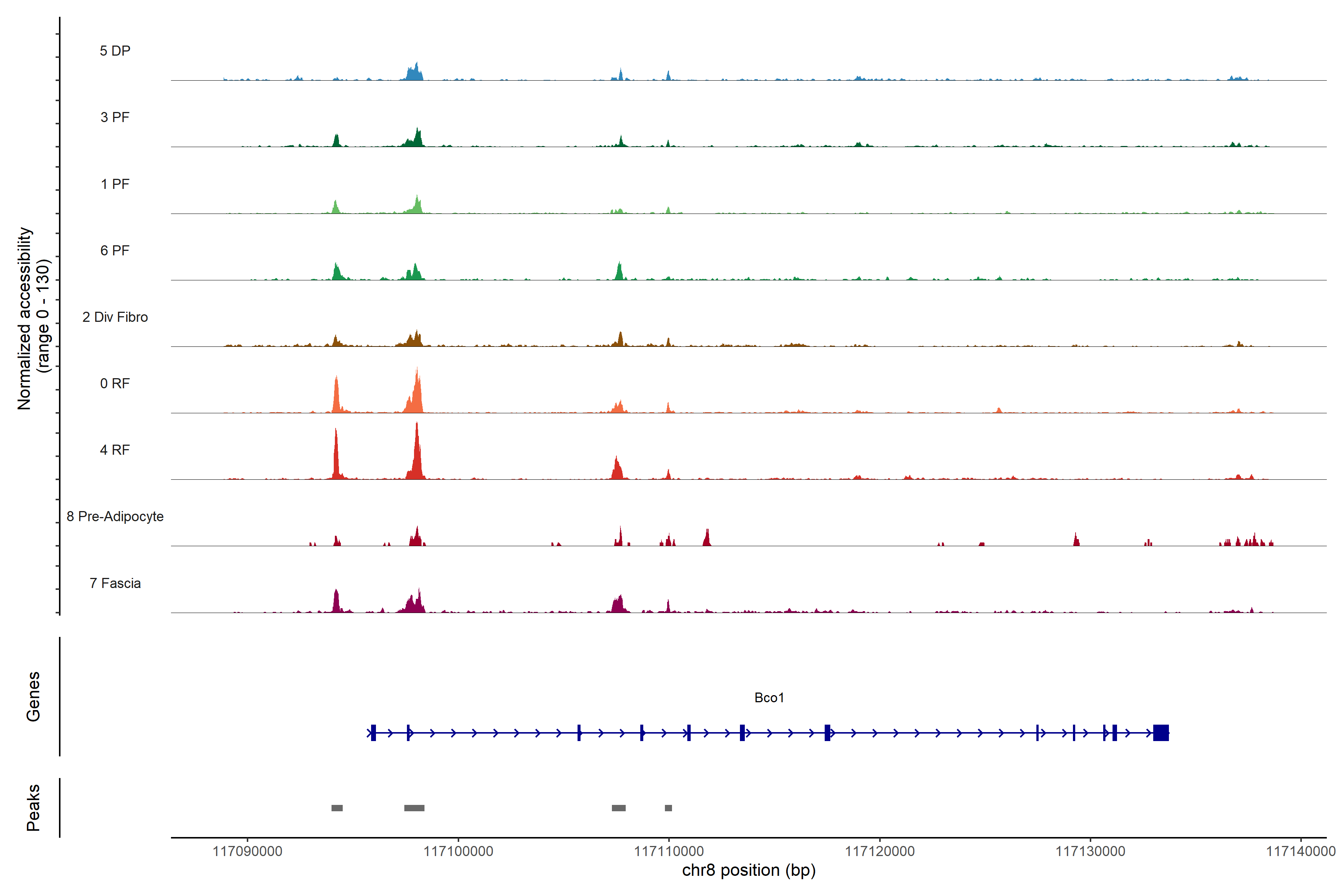Click the 117130000 axis tick label
Image resolution: width=1344 pixels, height=896 pixels.
1090,851
